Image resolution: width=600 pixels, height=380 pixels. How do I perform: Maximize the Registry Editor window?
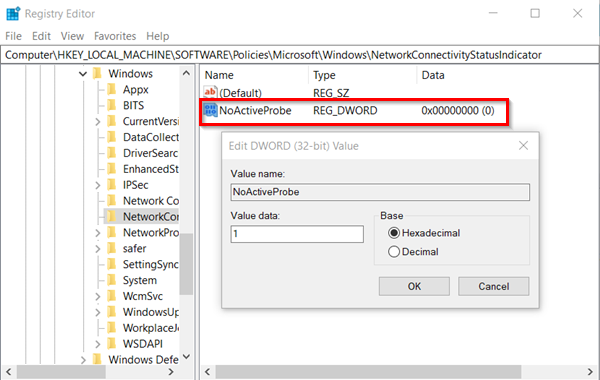[x=535, y=13]
